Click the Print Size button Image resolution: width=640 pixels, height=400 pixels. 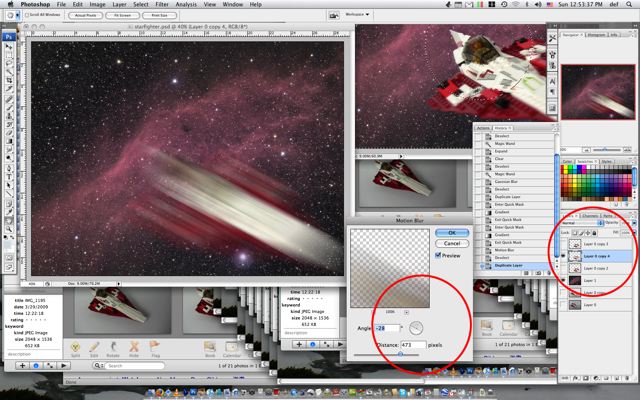pyautogui.click(x=159, y=16)
